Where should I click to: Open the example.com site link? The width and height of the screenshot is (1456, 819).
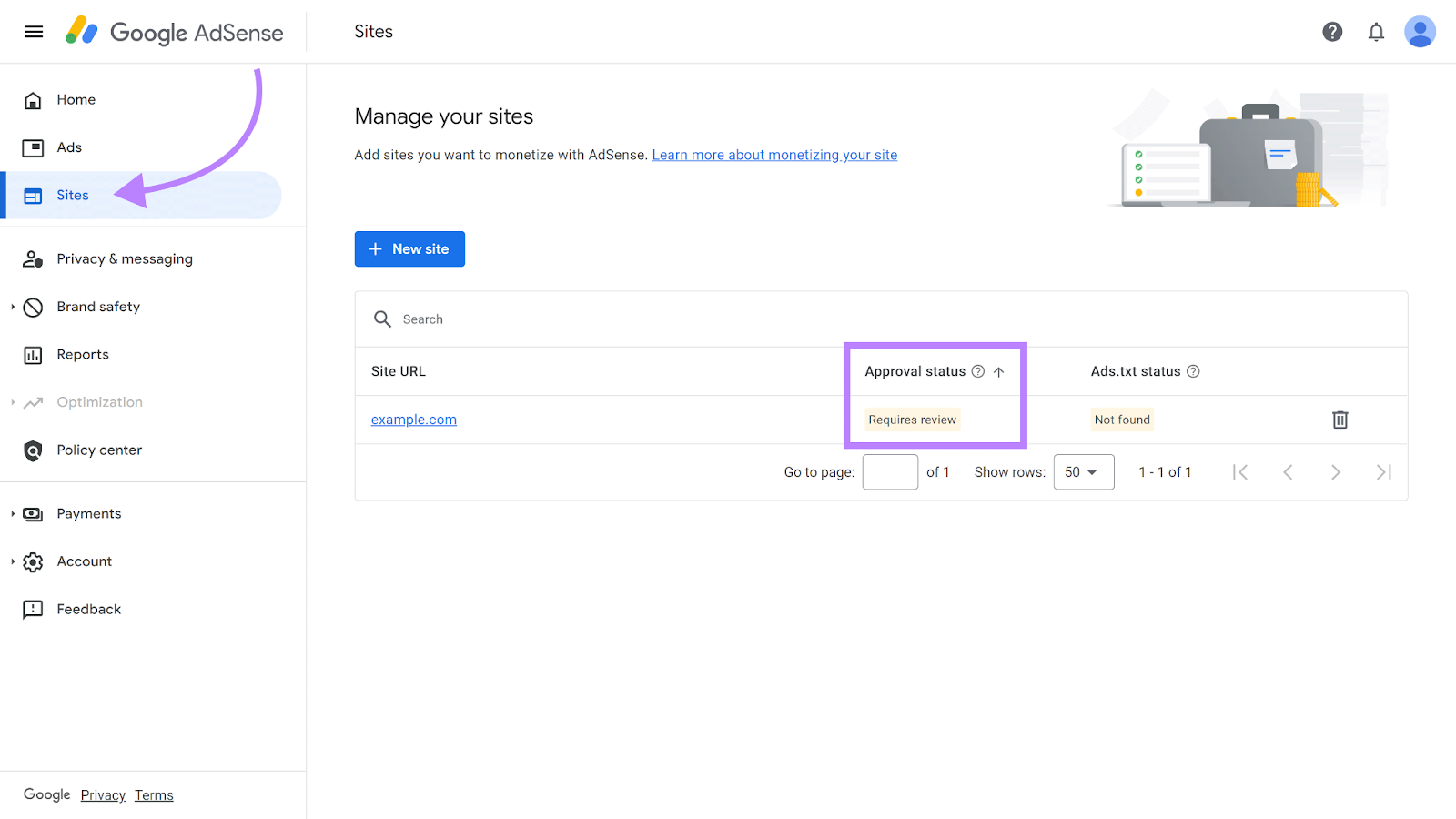413,420
